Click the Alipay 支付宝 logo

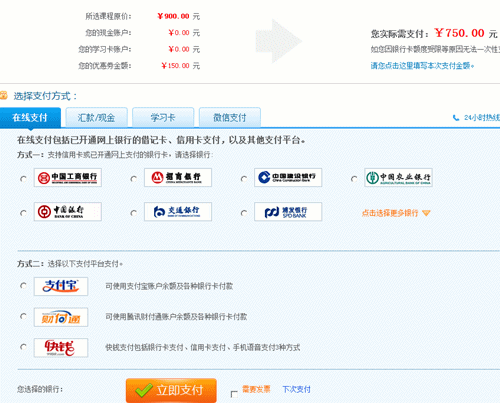point(61,286)
